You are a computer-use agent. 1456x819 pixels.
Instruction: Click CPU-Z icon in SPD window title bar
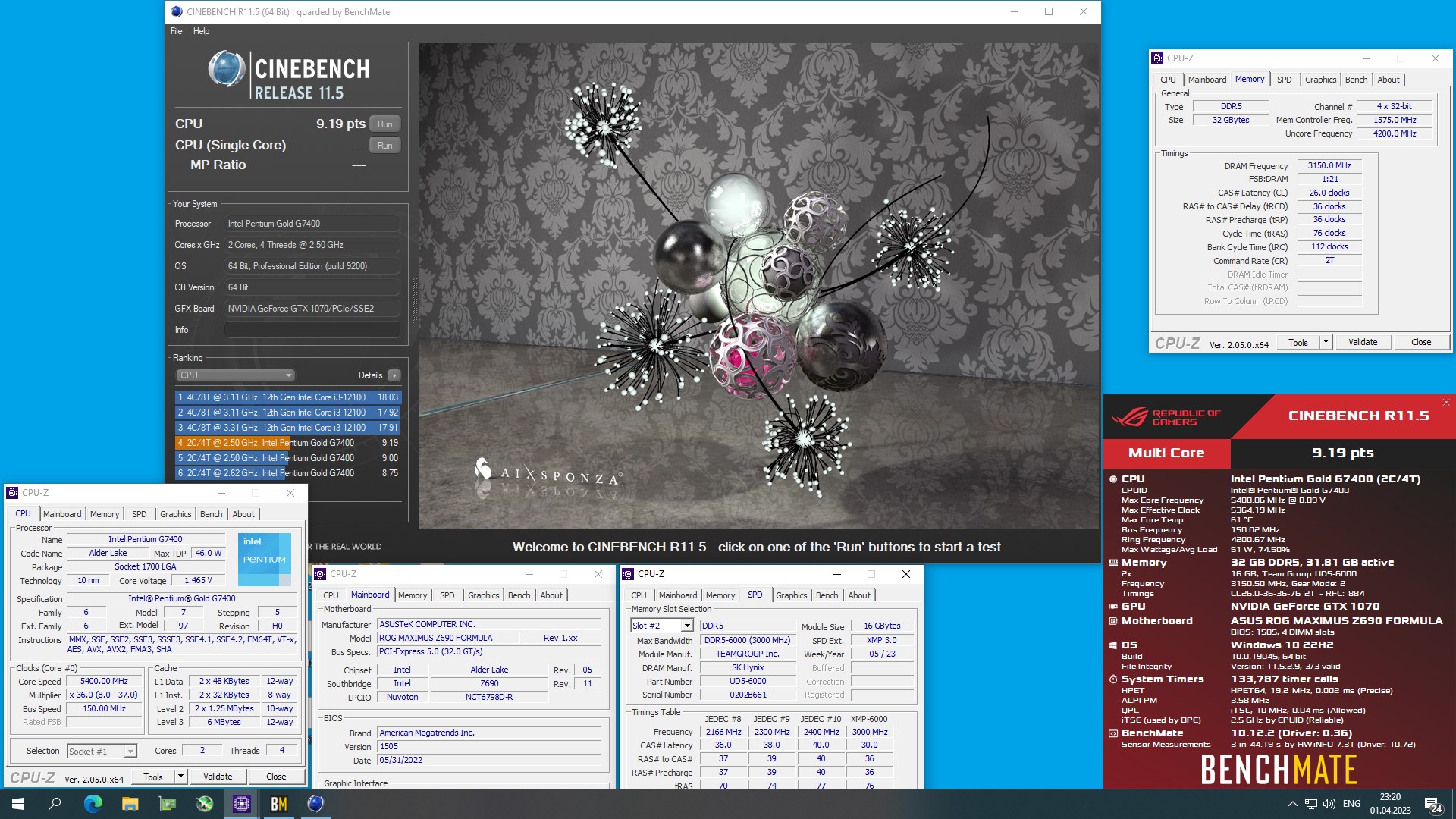(x=628, y=574)
